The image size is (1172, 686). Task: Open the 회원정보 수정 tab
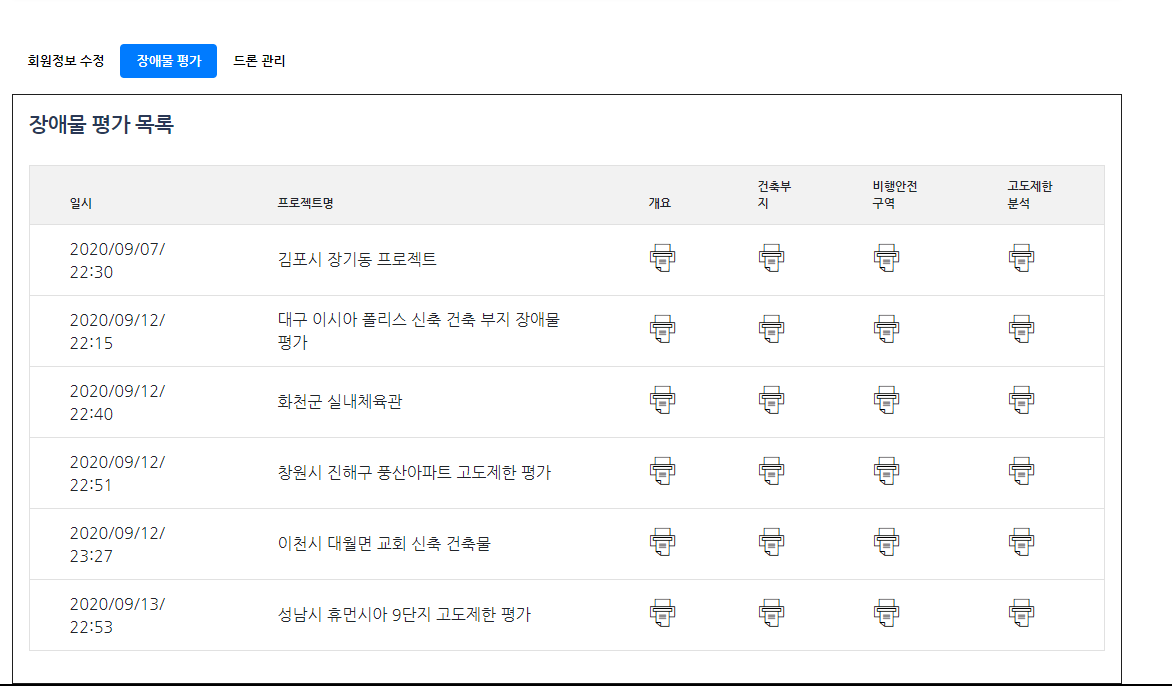pyautogui.click(x=66, y=61)
